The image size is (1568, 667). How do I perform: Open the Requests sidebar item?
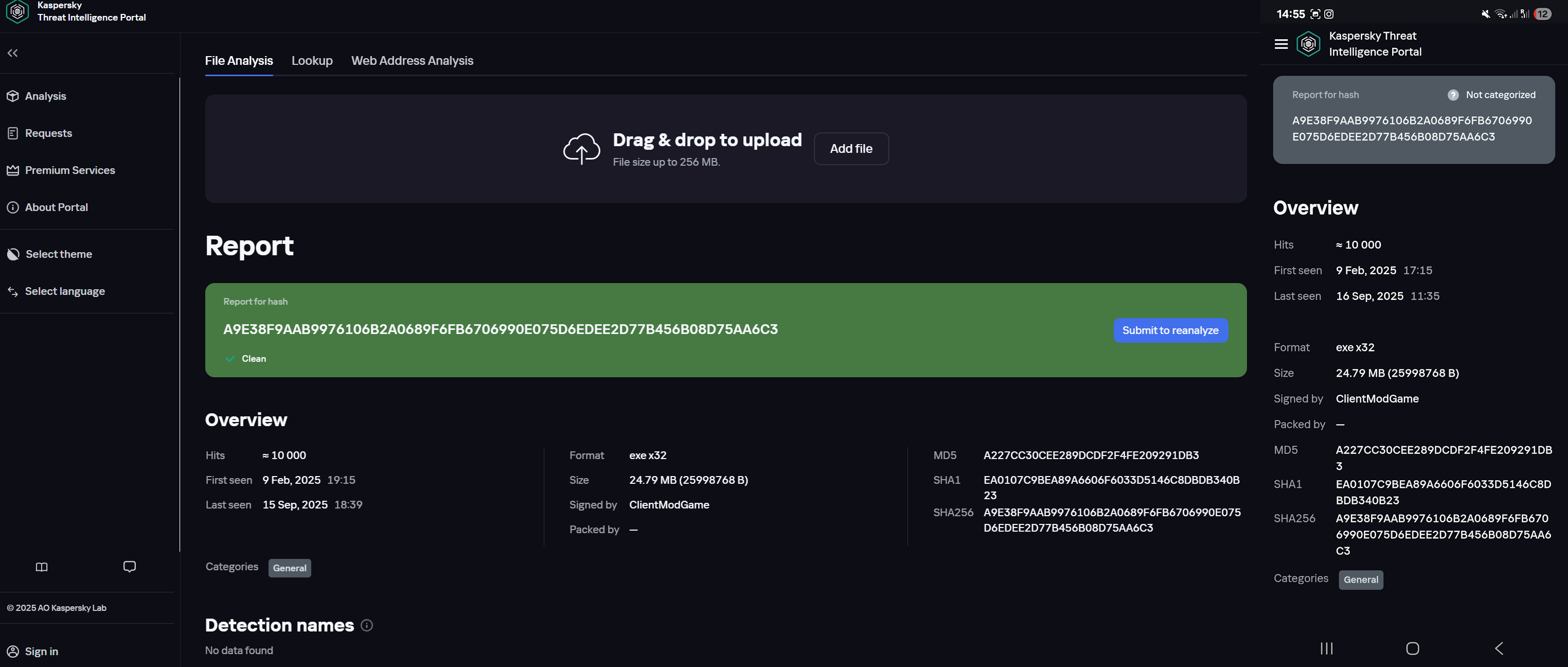pos(48,133)
